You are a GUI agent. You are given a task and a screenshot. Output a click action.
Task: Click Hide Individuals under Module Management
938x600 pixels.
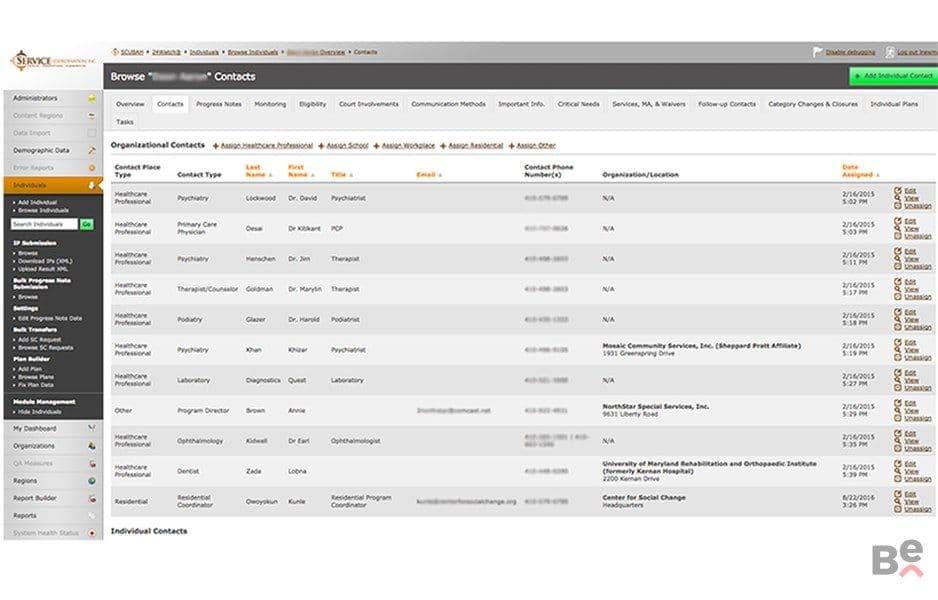[x=39, y=412]
